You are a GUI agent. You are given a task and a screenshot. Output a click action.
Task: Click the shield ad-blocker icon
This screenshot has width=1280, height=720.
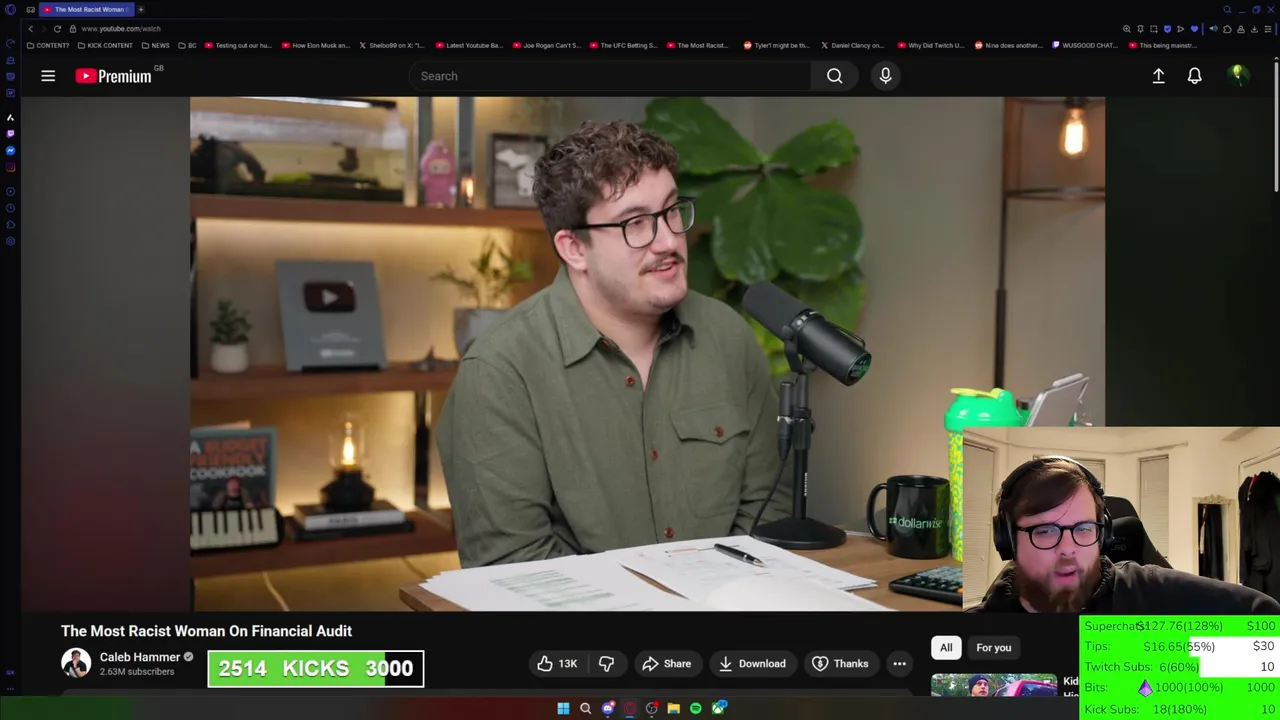1167,29
